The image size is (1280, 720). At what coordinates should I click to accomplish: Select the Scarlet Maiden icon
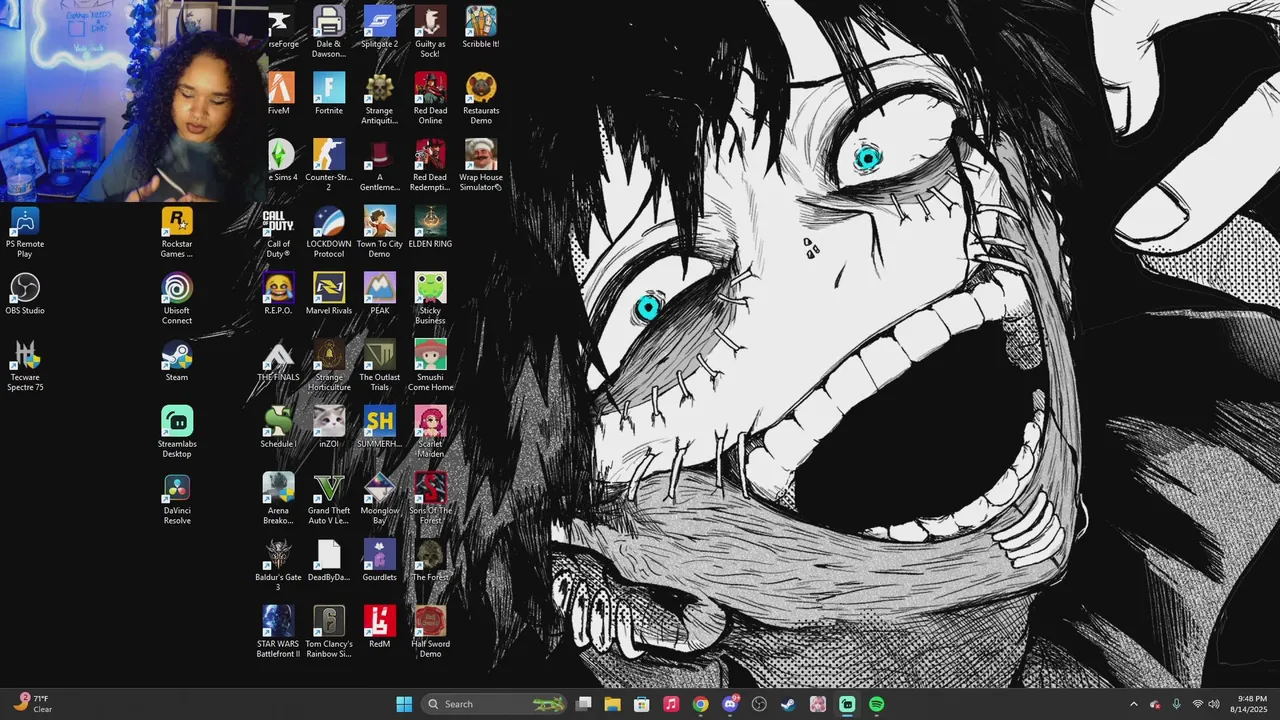pos(430,431)
